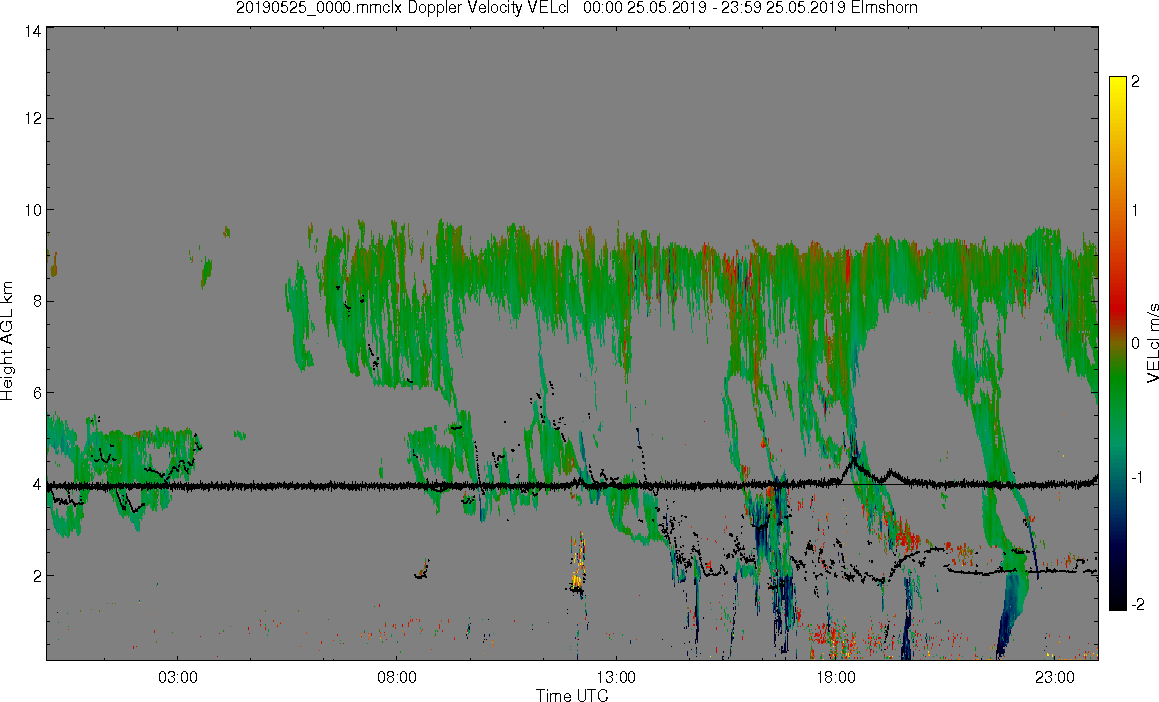Click the 'Time UTC' x-axis label
Screen dimensions: 1159x702
pyautogui.click(x=572, y=695)
